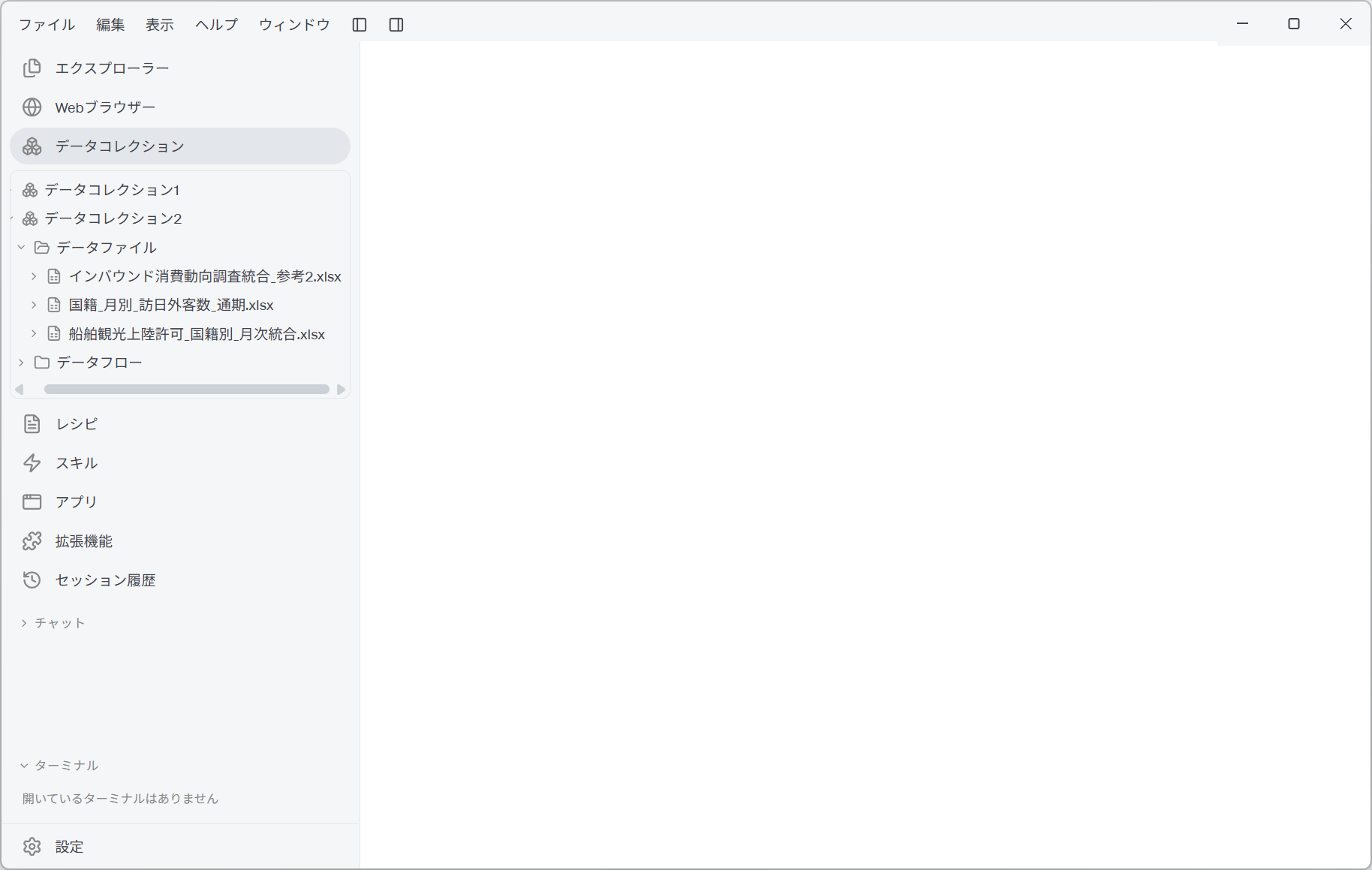Click file icon of 船舶観光上陸許可_国籍別_月次統合.xlsx
This screenshot has height=870, width=1372.
[x=54, y=333]
